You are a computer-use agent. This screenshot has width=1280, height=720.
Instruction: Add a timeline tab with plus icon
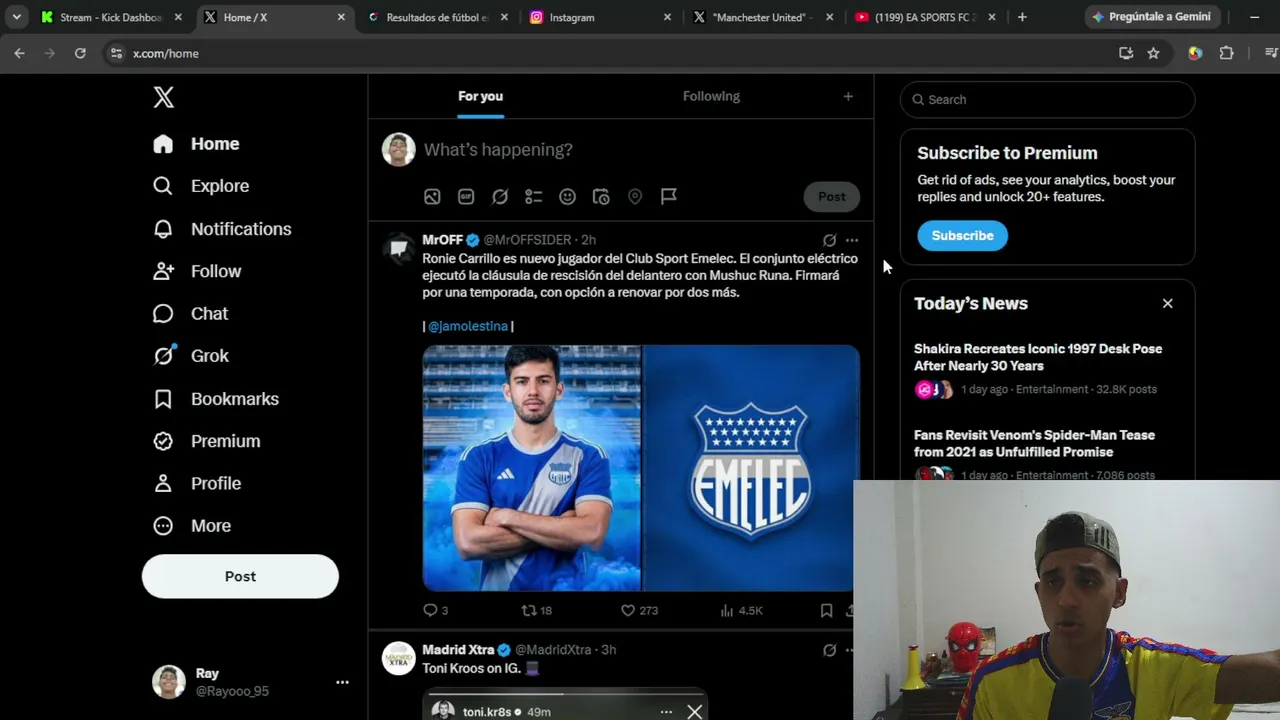coord(848,97)
